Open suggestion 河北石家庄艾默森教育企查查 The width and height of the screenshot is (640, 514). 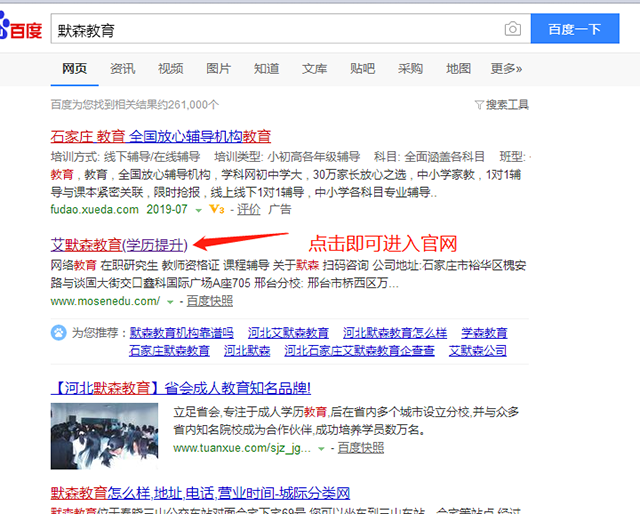pyautogui.click(x=360, y=351)
